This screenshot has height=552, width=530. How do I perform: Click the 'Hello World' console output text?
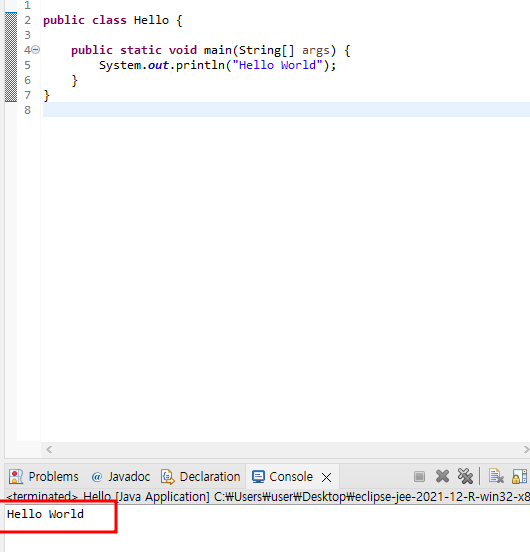[45, 514]
